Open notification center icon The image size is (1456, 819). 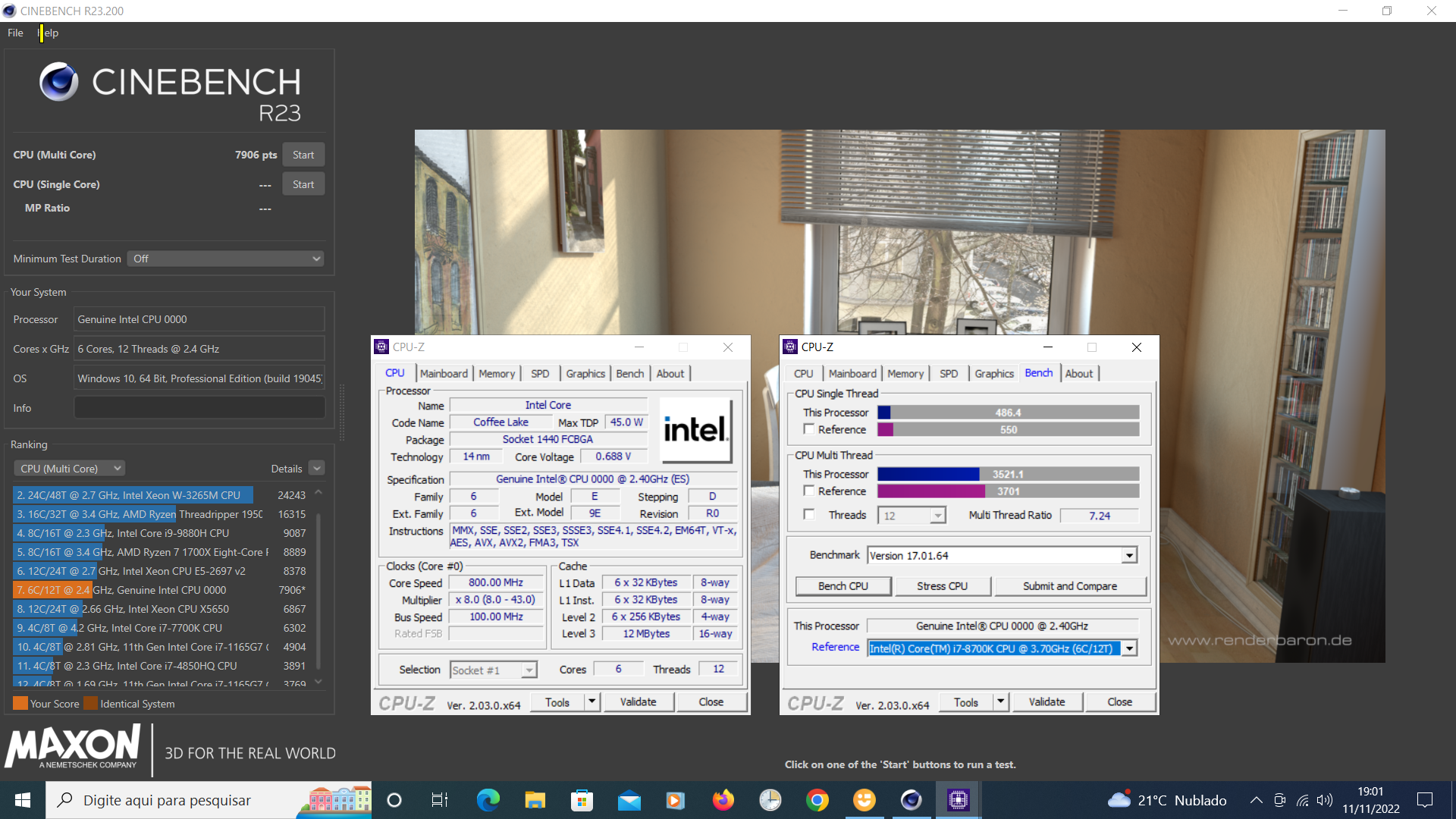tap(1425, 800)
